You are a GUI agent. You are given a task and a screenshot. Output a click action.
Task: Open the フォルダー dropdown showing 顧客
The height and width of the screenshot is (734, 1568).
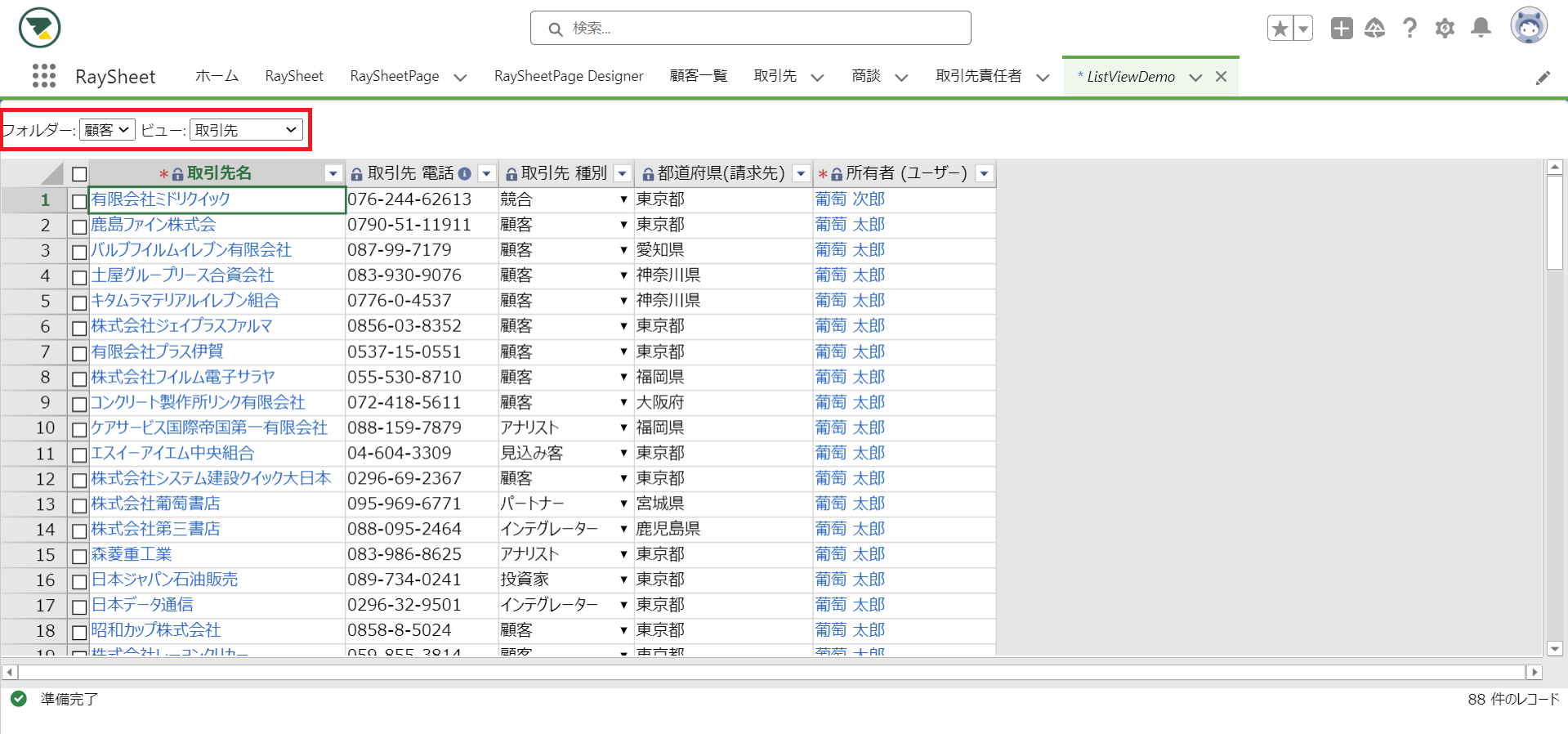(107, 130)
